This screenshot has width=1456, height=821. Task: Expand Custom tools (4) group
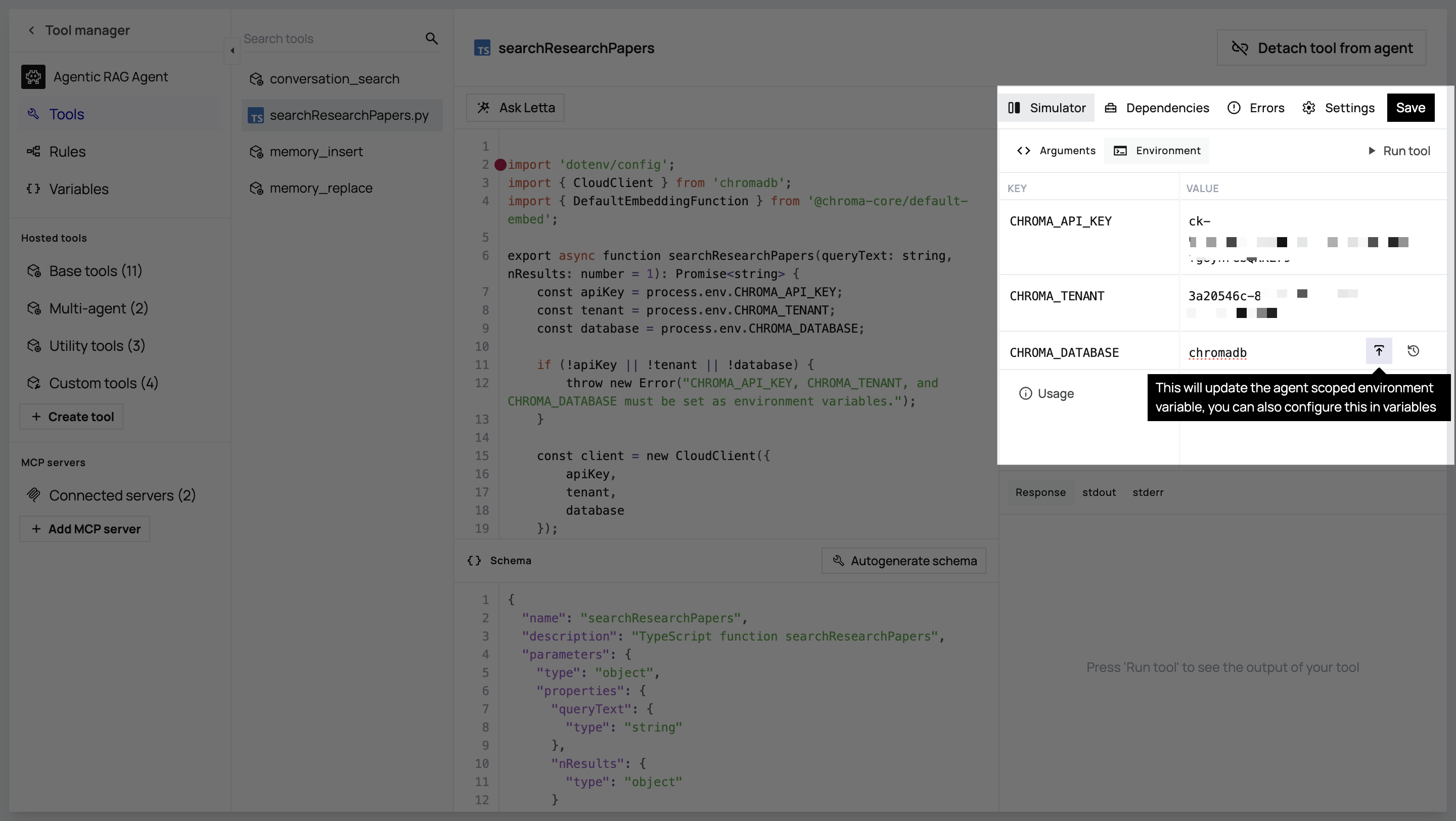click(x=104, y=383)
